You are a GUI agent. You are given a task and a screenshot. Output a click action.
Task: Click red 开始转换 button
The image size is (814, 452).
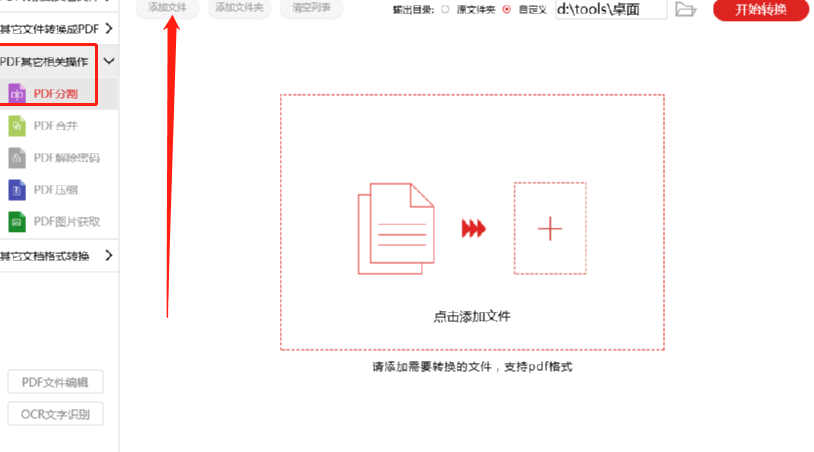pos(761,9)
